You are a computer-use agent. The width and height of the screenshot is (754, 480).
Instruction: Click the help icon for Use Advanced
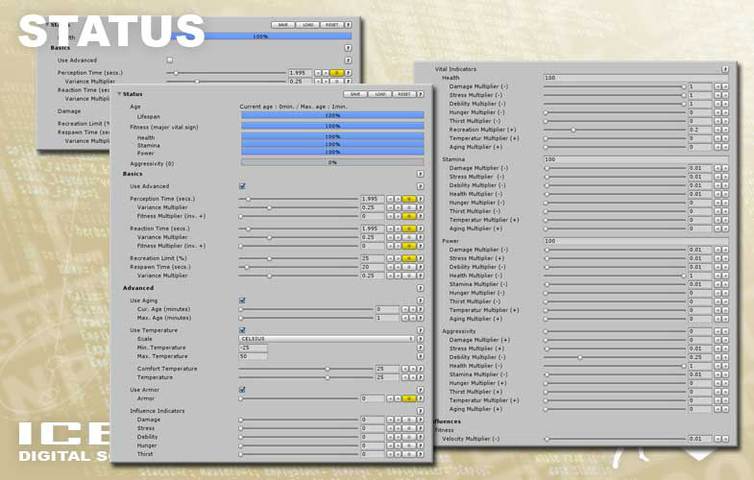pyautogui.click(x=421, y=186)
